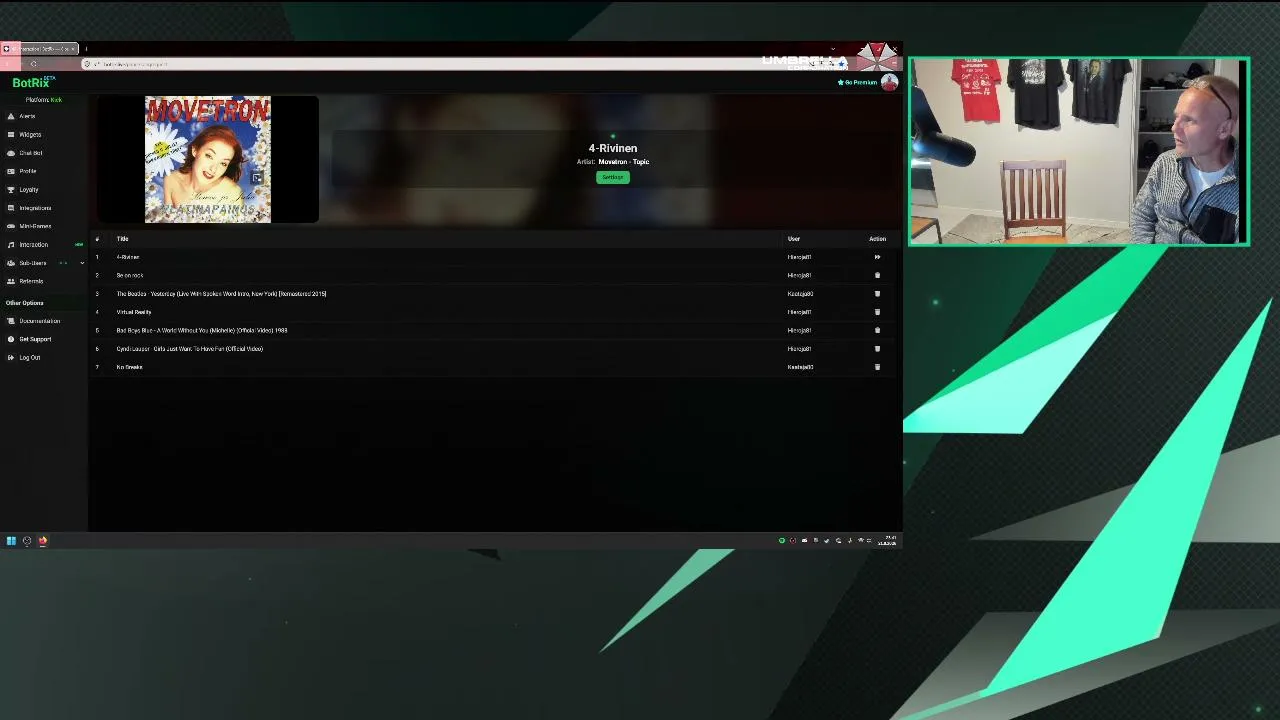The height and width of the screenshot is (720, 1280).
Task: Open the Mini-Games sidebar section
Action: click(35, 226)
